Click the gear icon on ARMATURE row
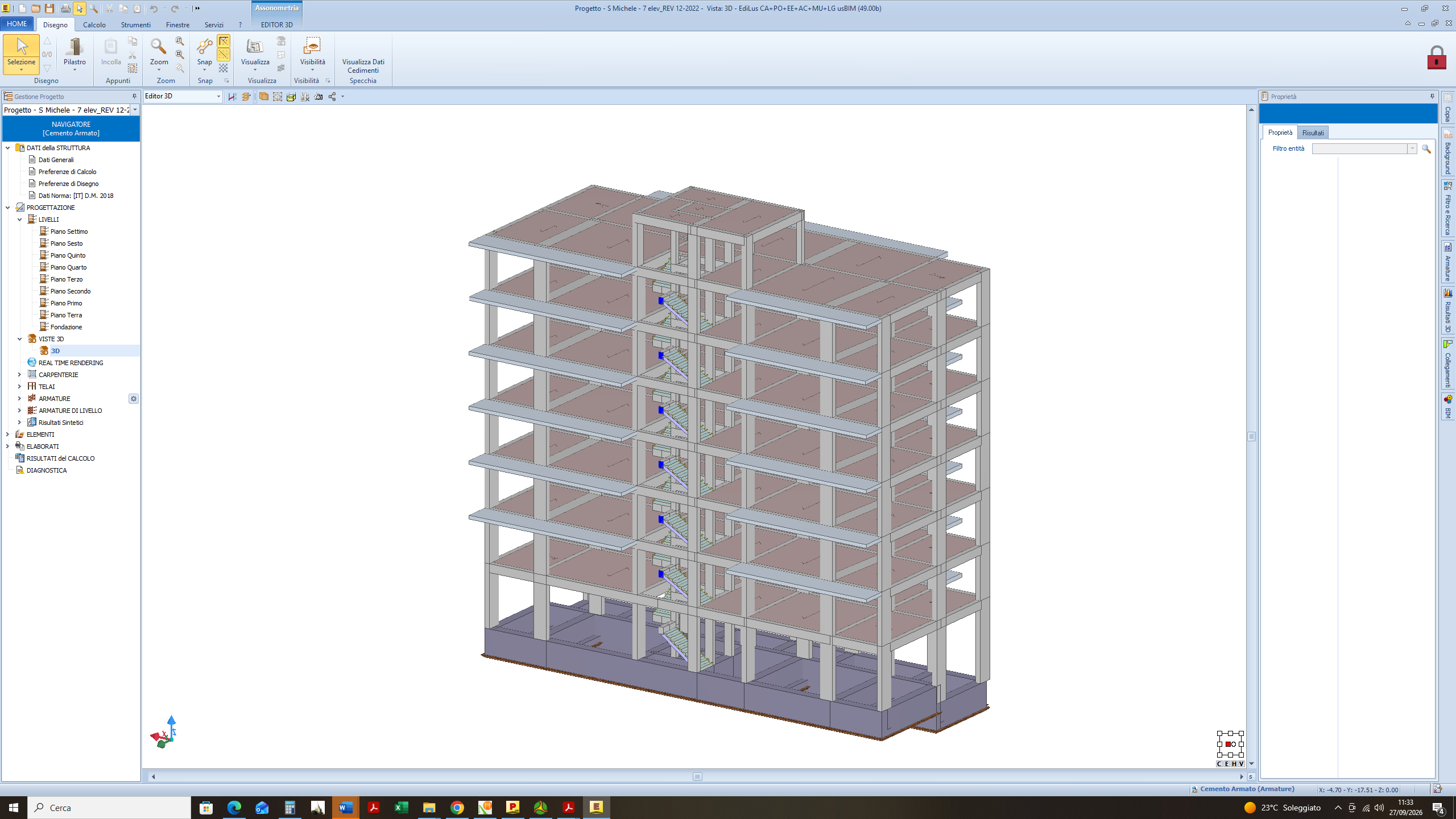This screenshot has width=1456, height=819. tap(133, 399)
